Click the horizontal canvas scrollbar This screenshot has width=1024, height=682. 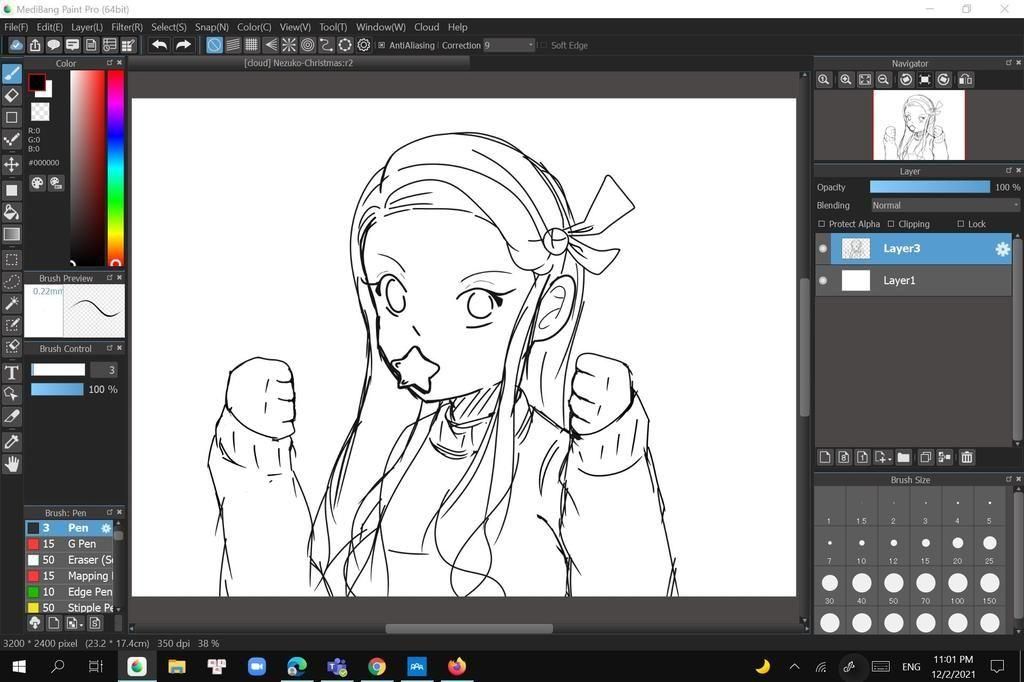click(x=469, y=628)
